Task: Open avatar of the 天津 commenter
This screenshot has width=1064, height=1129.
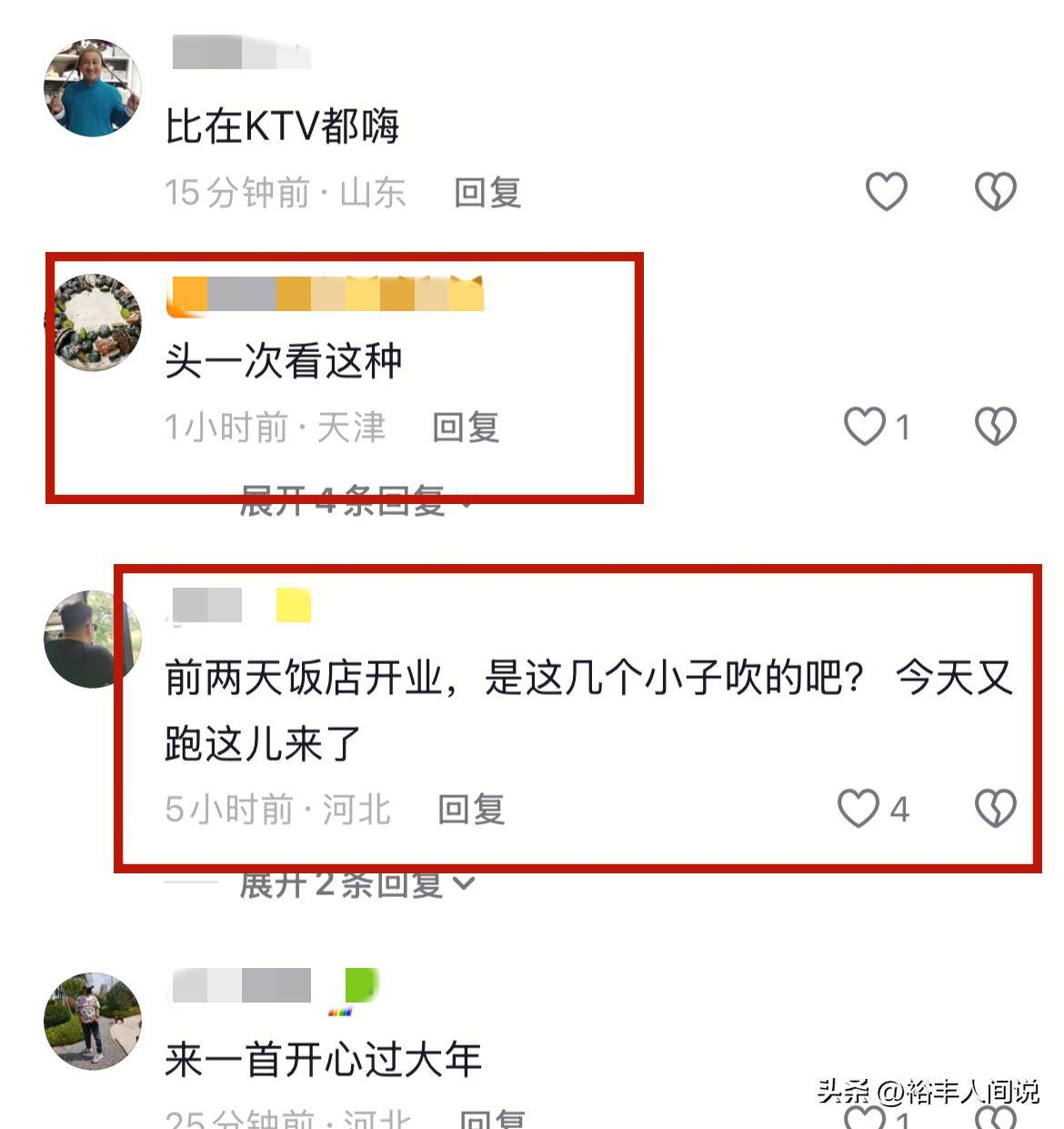Action: 95,322
